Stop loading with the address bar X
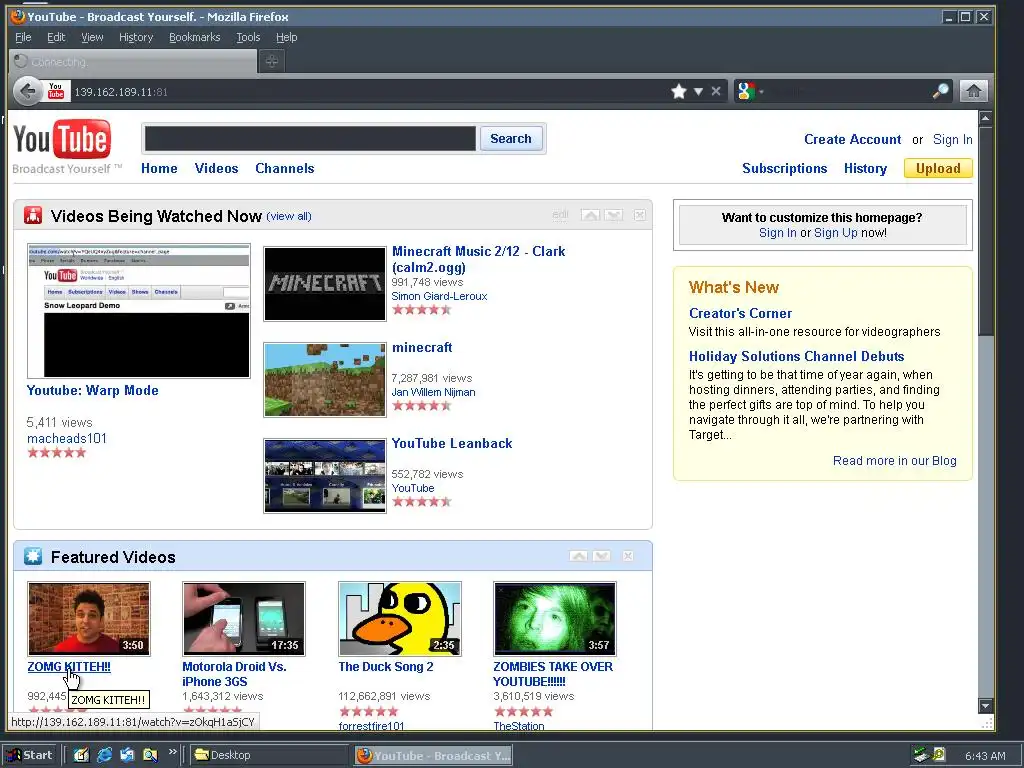This screenshot has width=1024, height=768. 716,91
